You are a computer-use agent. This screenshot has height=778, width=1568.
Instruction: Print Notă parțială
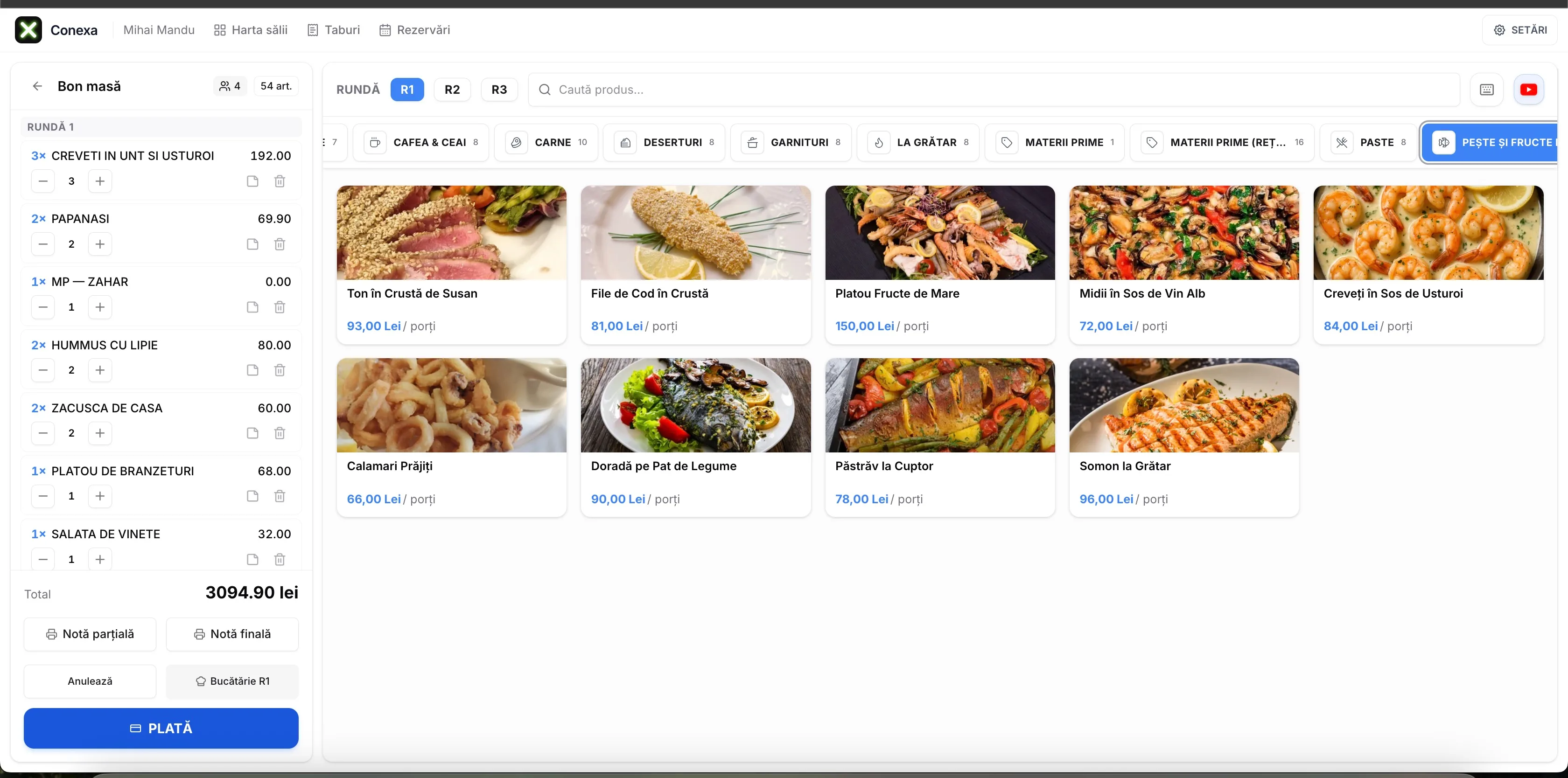coord(90,634)
